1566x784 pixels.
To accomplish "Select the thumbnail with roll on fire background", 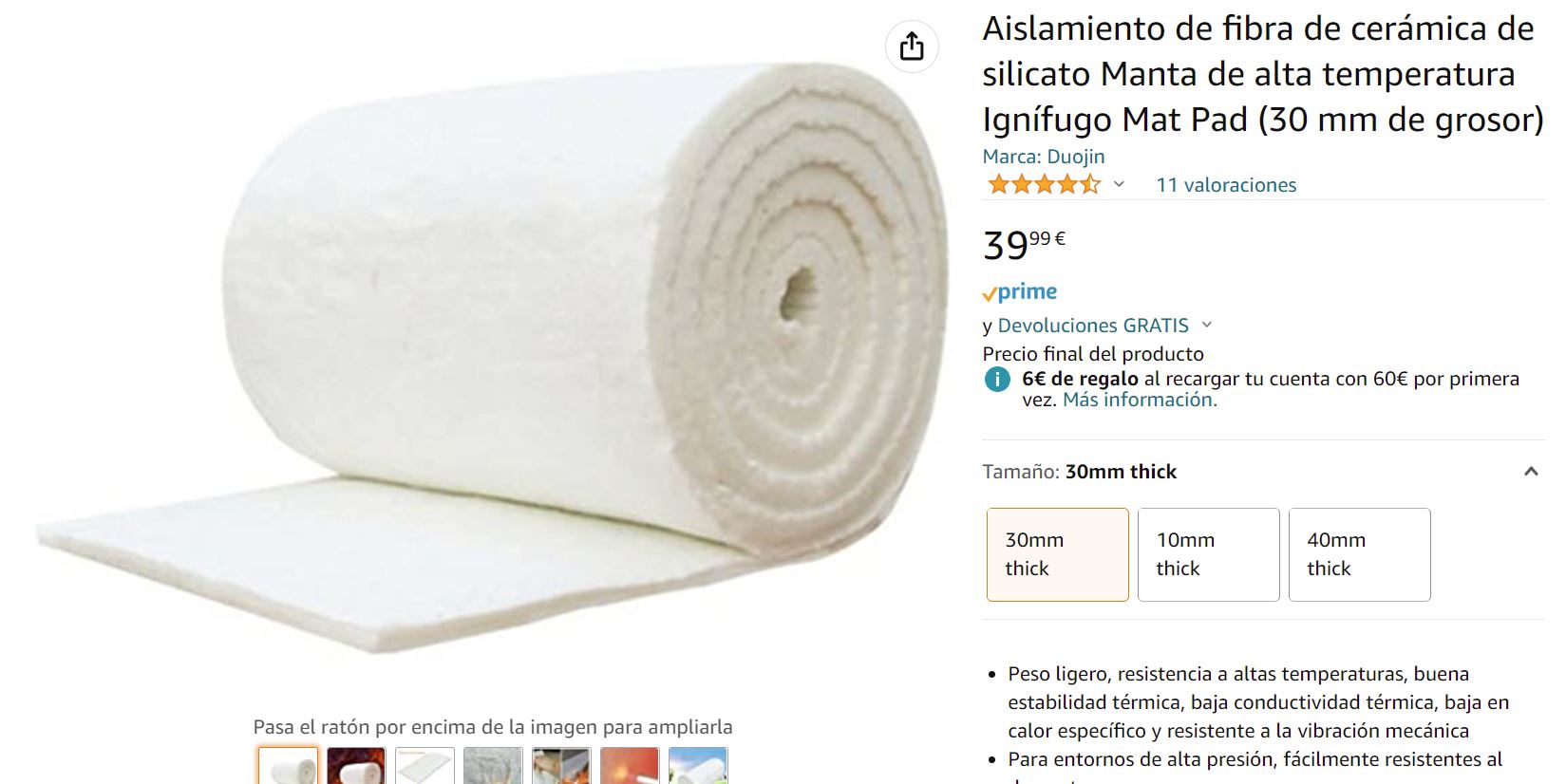I will click(356, 766).
